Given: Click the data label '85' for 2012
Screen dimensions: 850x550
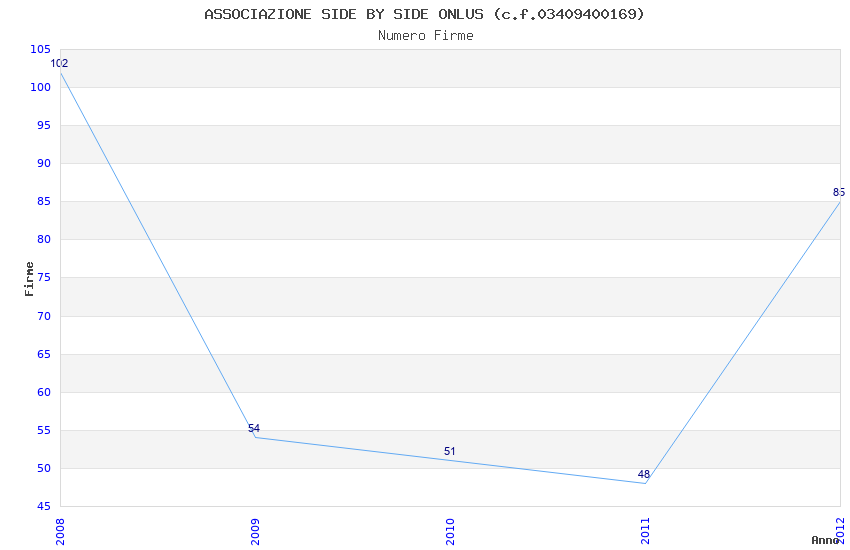Looking at the screenshot, I should pyautogui.click(x=839, y=192).
